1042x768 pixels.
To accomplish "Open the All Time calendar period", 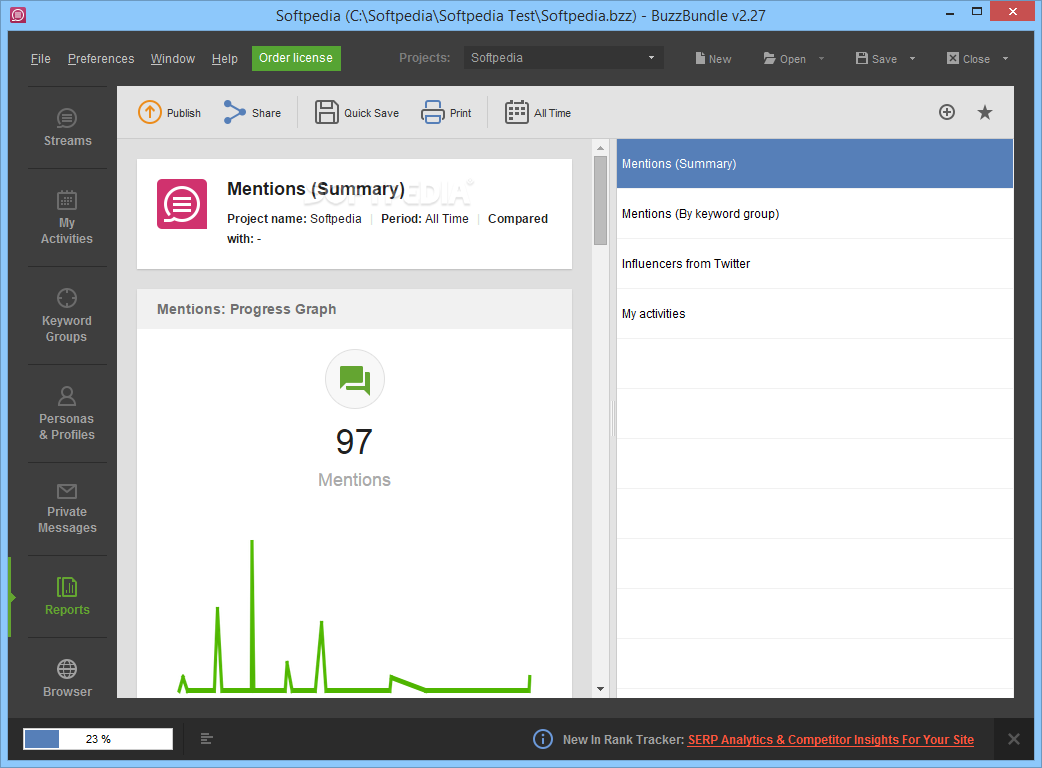I will pyautogui.click(x=538, y=112).
